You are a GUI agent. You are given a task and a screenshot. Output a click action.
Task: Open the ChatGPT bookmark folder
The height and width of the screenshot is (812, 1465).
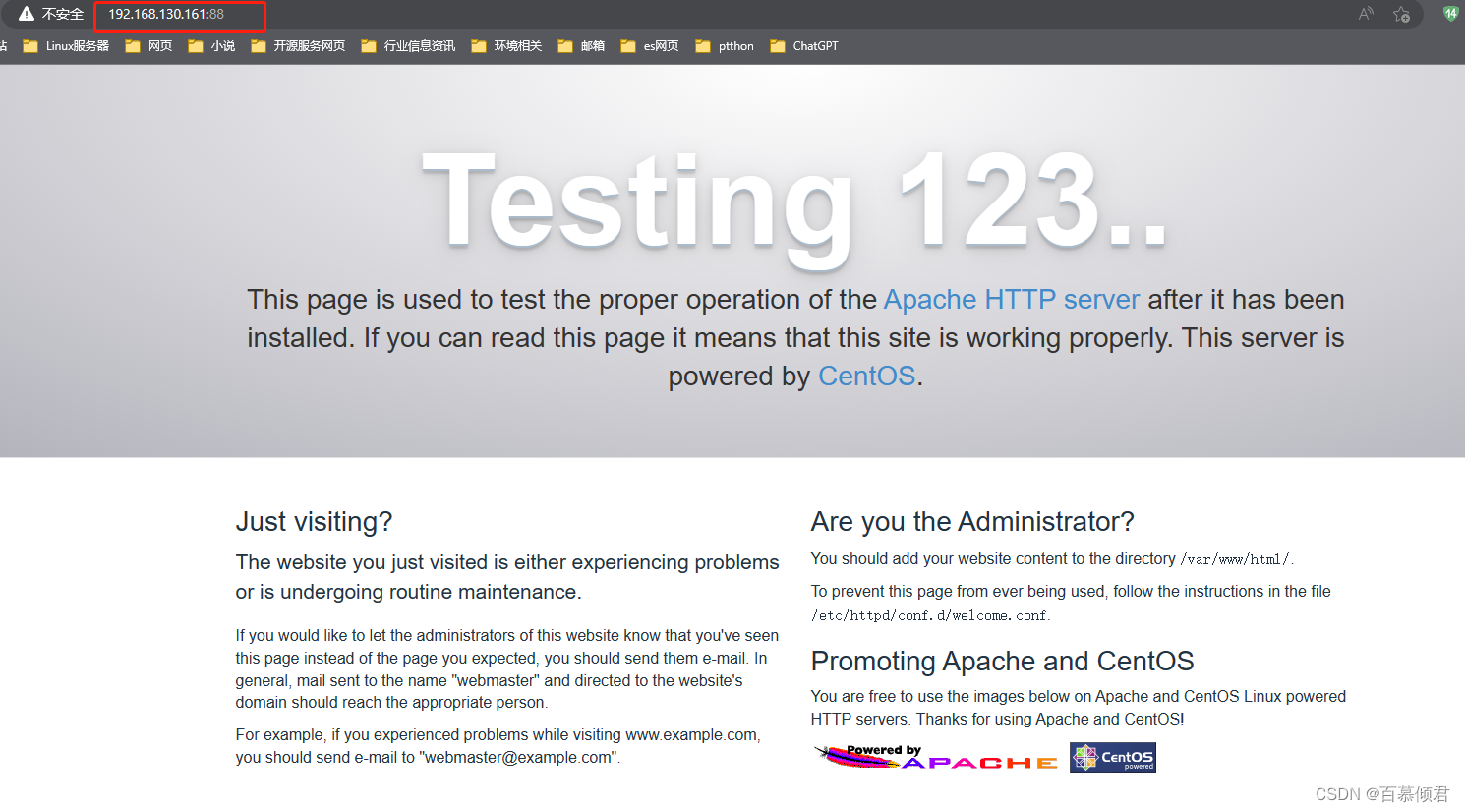(804, 46)
